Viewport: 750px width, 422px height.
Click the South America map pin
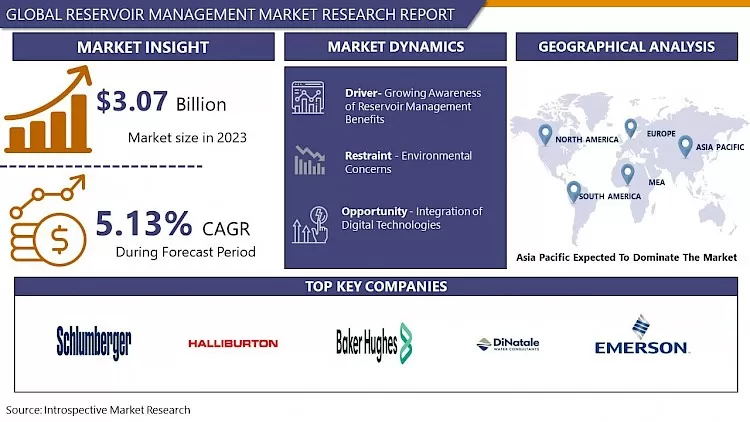[x=574, y=191]
